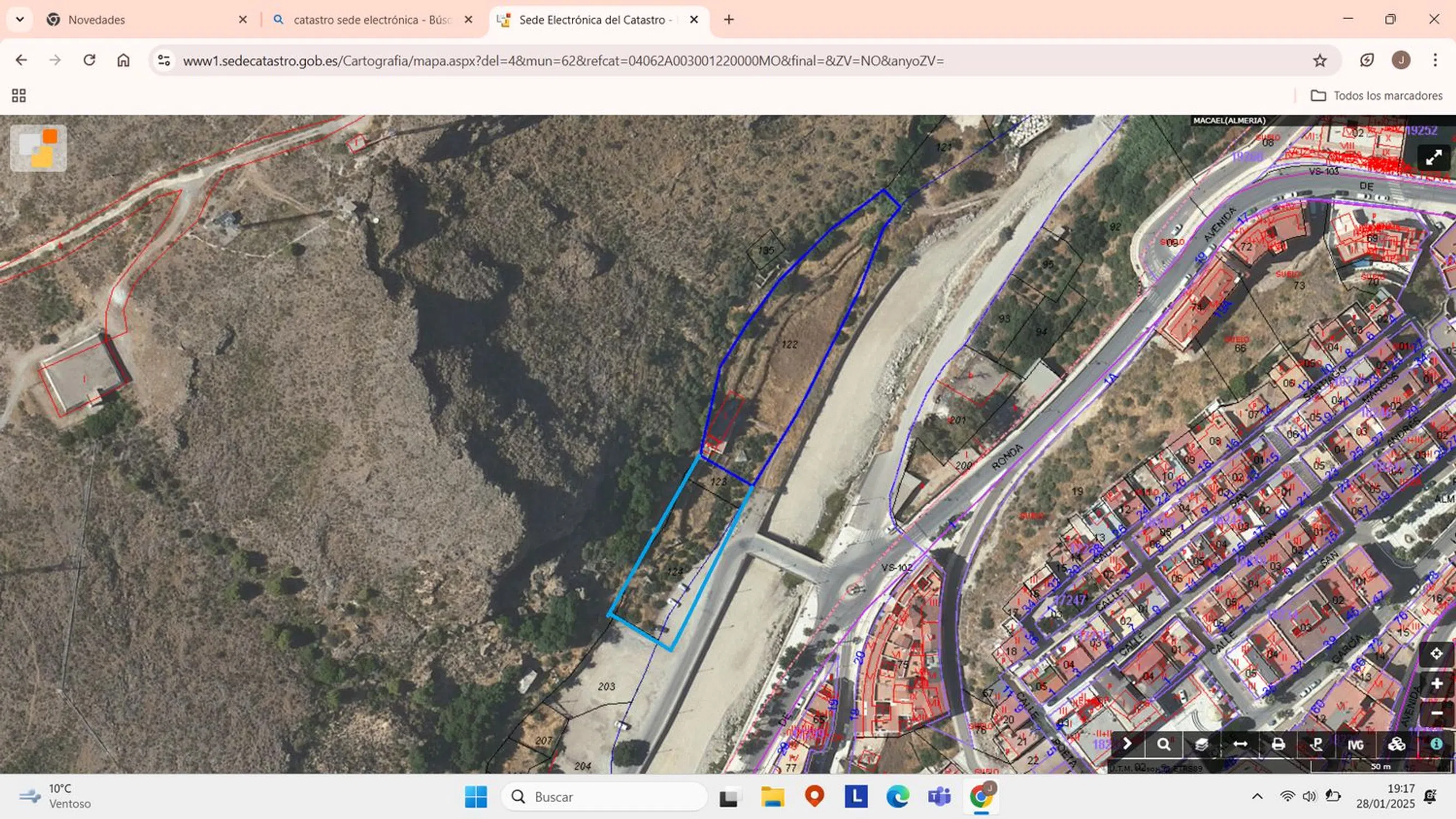Select the distance measurement tool

(x=1240, y=744)
